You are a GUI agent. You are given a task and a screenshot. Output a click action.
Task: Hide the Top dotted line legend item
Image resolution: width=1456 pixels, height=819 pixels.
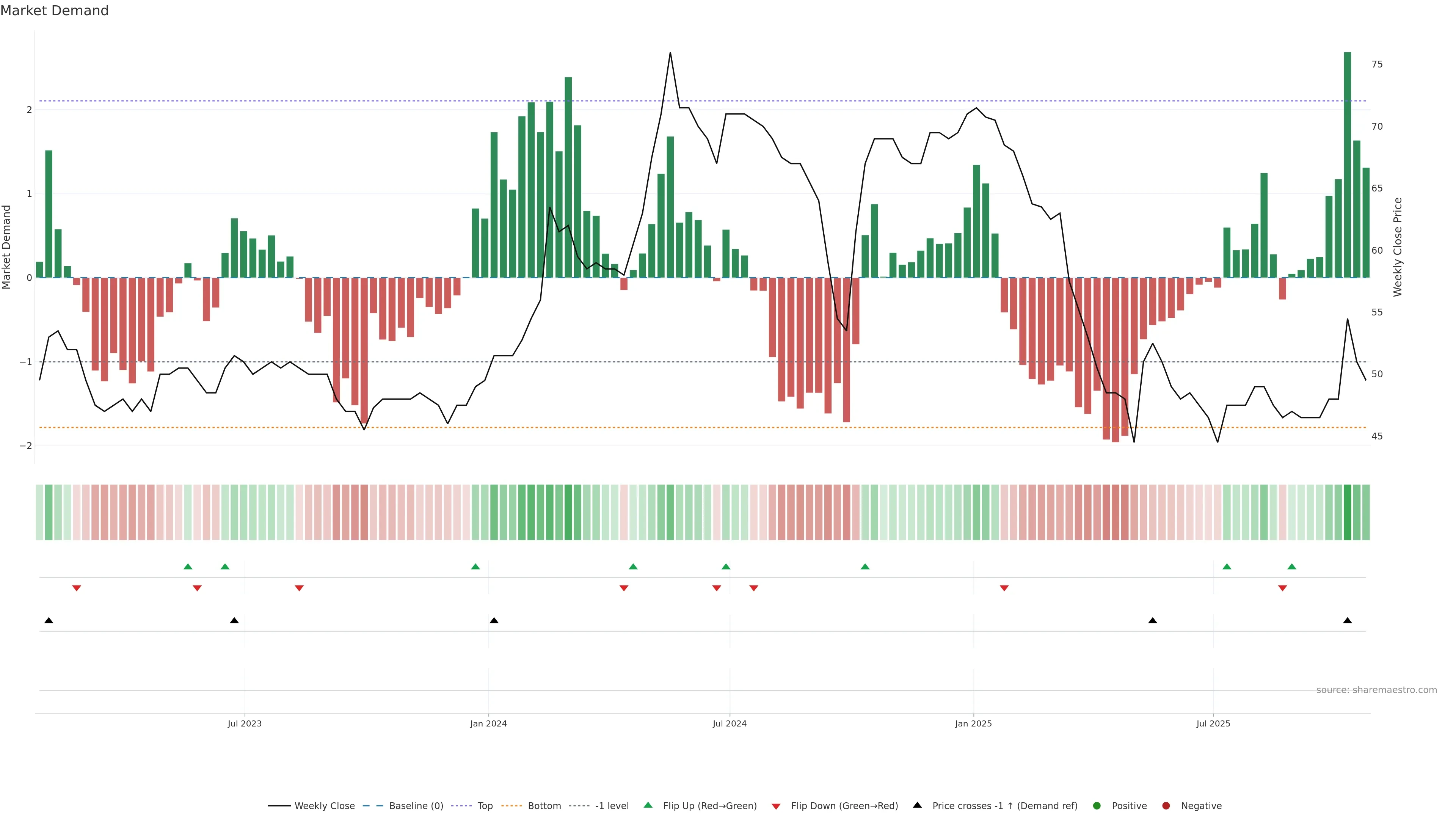[x=485, y=806]
